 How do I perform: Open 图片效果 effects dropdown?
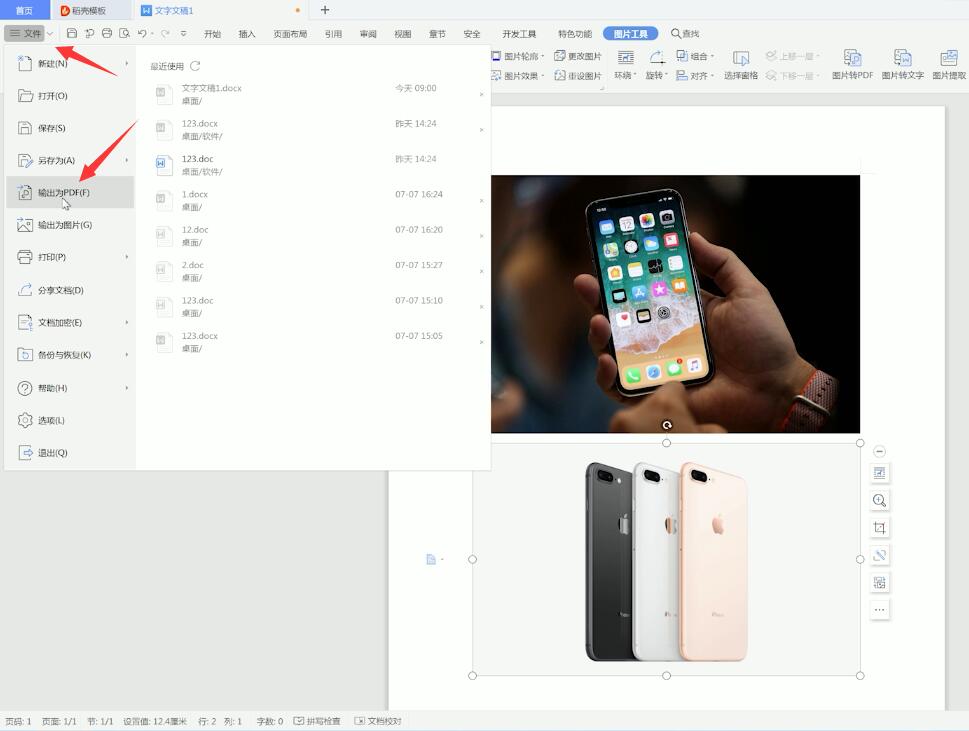tap(518, 76)
